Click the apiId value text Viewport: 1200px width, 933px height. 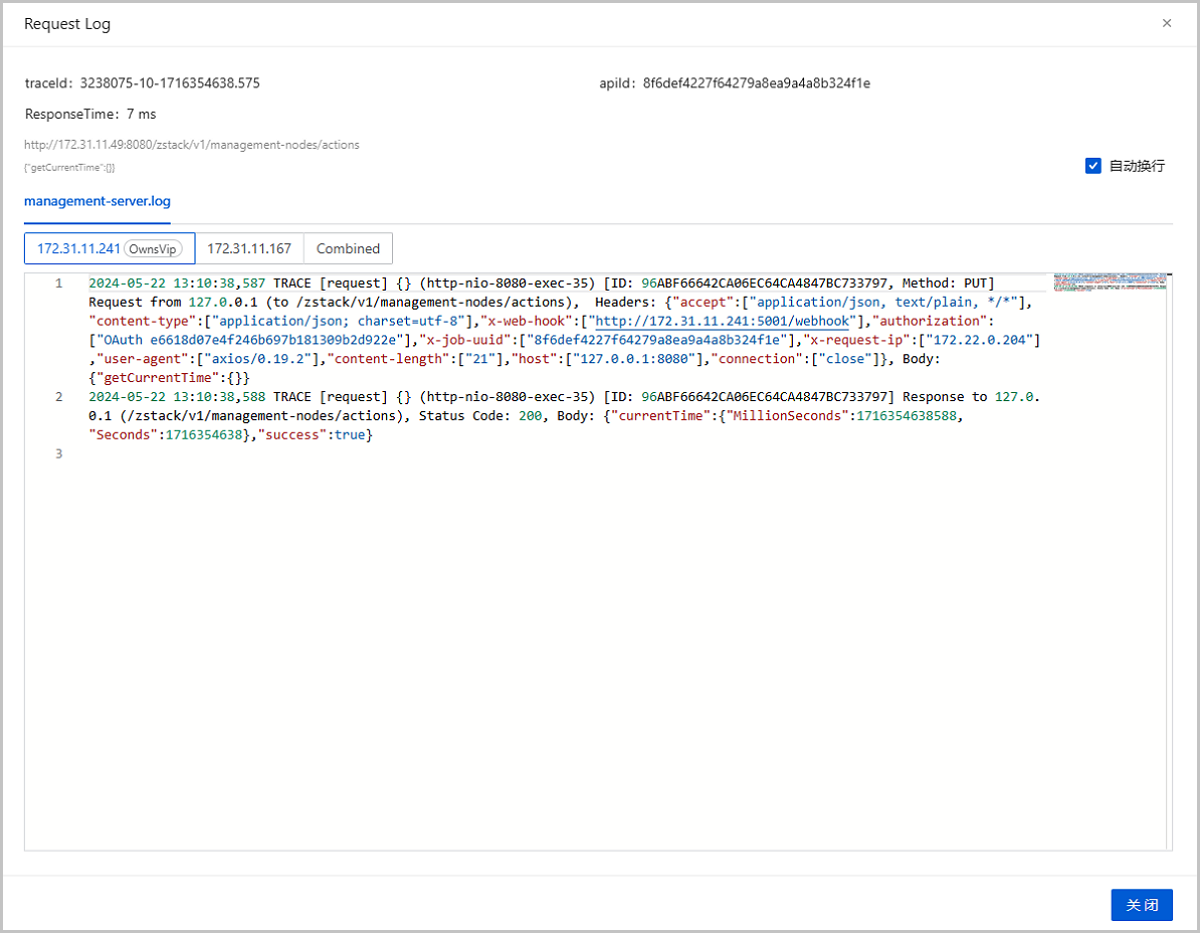[x=756, y=83]
